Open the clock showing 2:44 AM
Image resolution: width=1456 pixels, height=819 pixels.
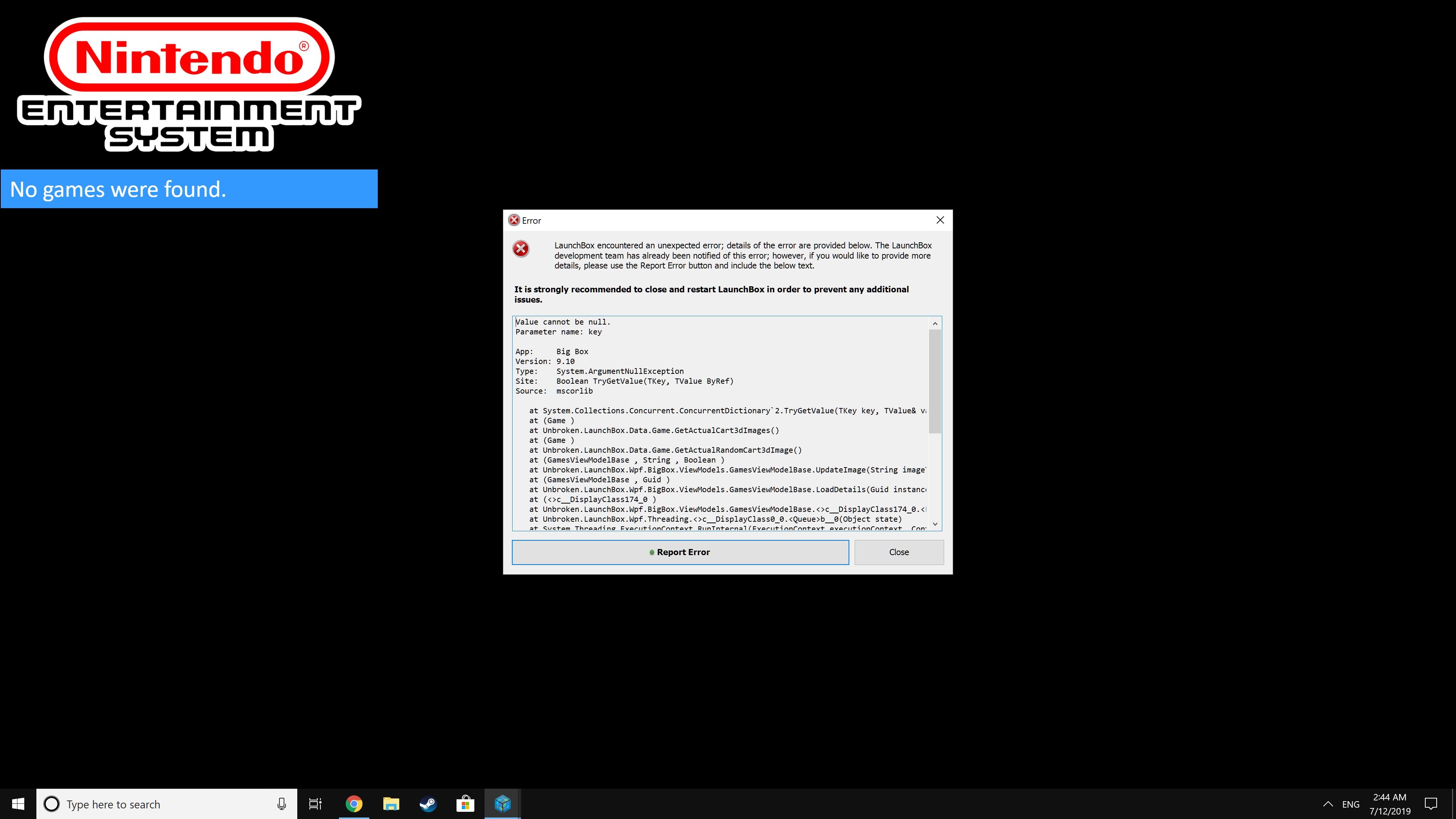pyautogui.click(x=1390, y=804)
